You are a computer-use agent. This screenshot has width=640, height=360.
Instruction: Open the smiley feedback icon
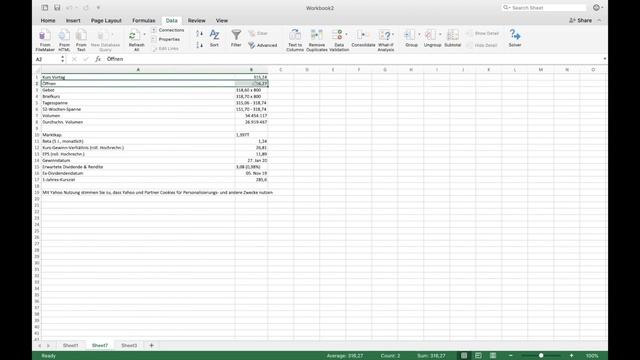[596, 8]
